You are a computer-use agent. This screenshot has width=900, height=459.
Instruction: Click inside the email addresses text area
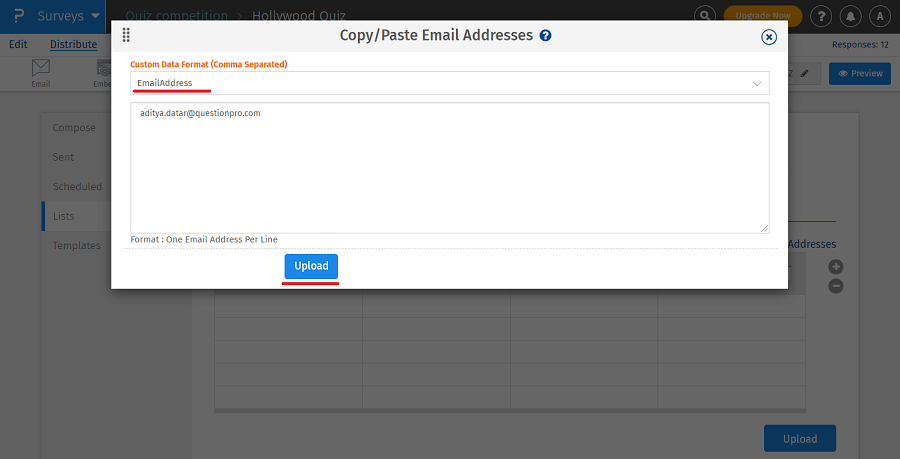pos(449,170)
